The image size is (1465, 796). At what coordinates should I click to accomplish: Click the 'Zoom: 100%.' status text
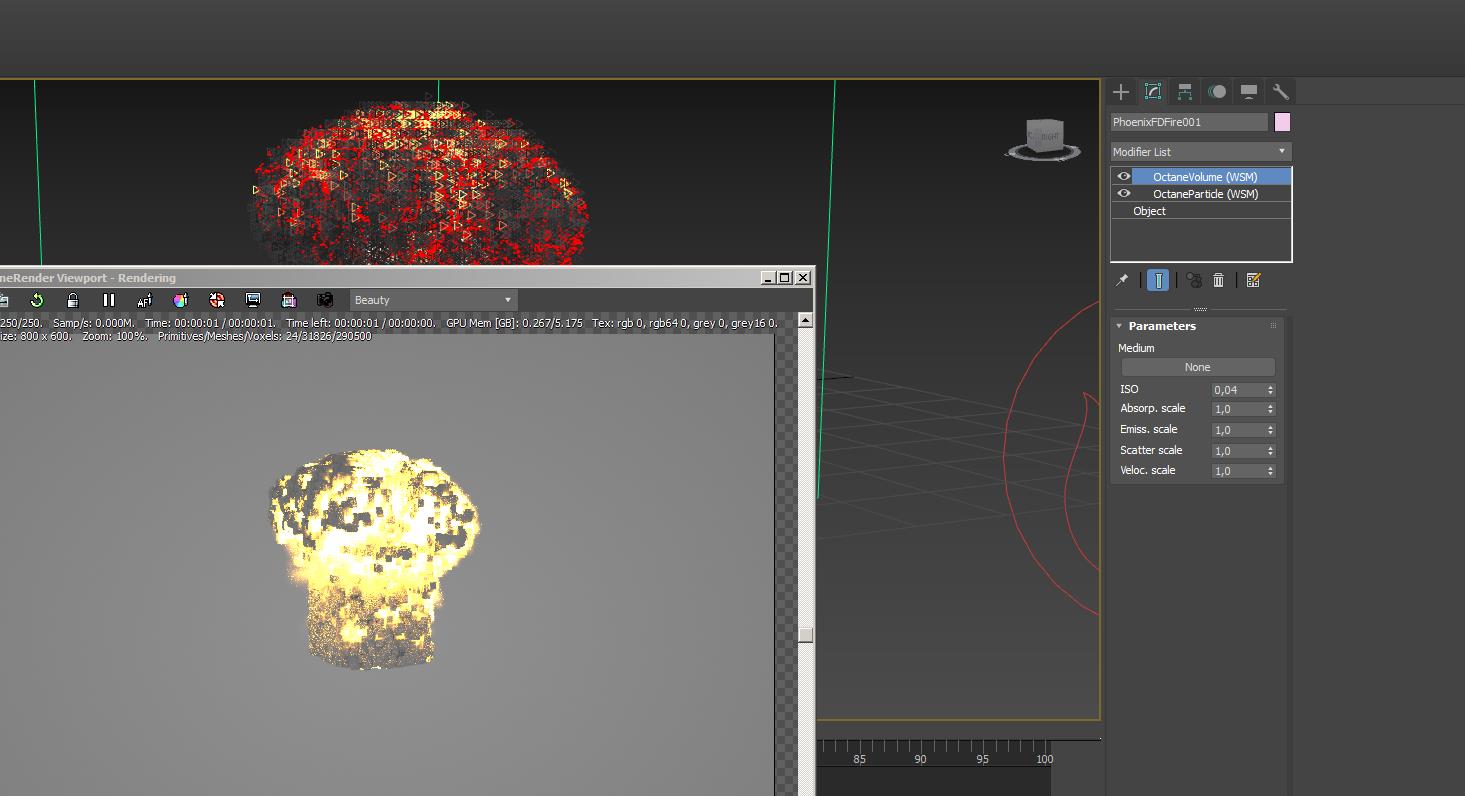(115, 336)
